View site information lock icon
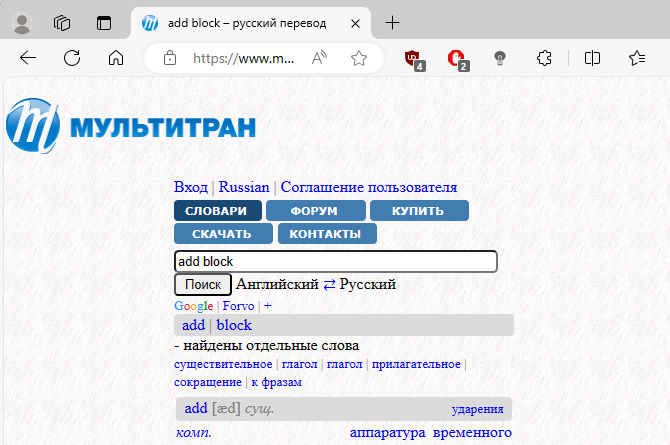 point(170,58)
